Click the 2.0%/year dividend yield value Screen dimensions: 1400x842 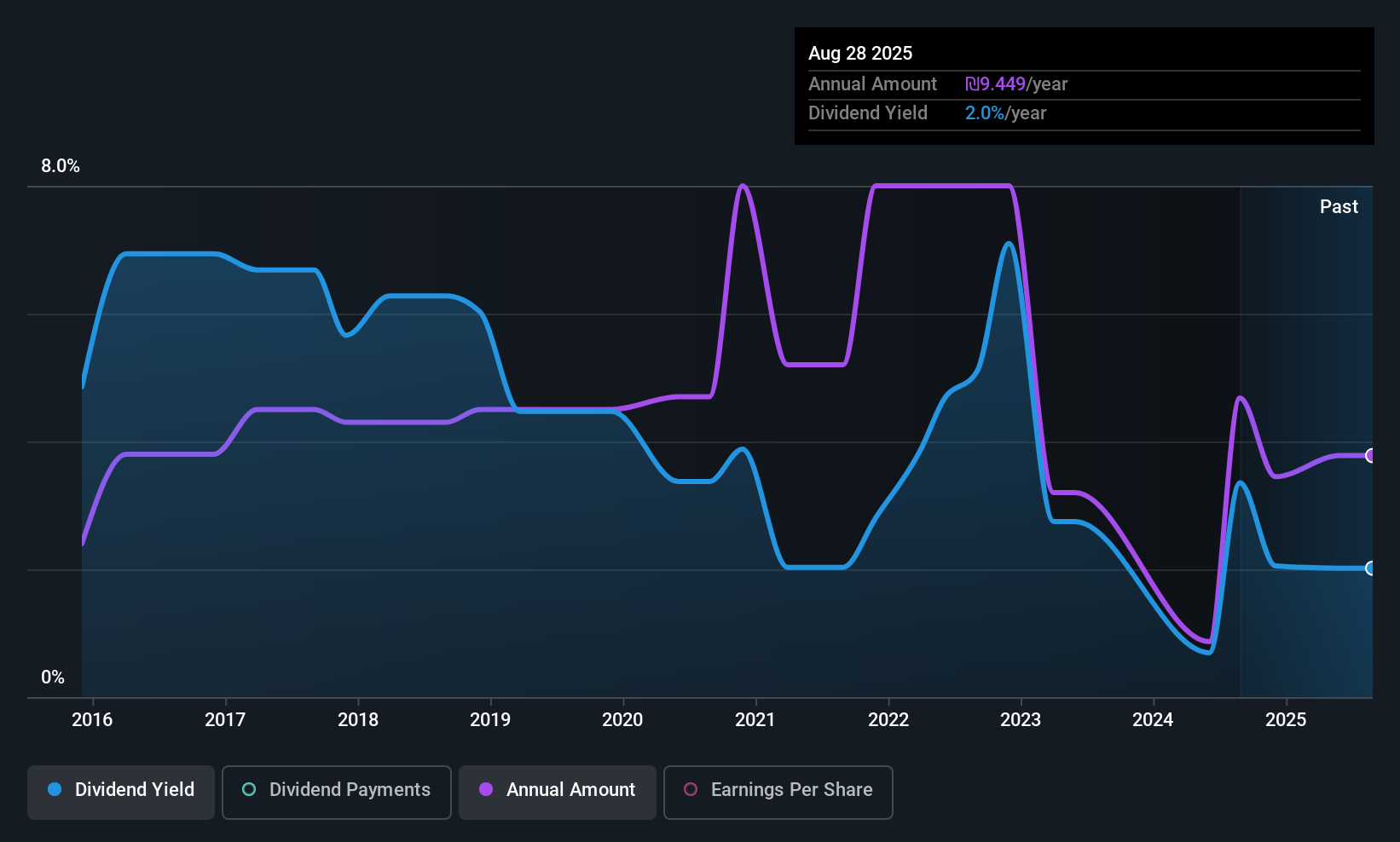click(1005, 113)
